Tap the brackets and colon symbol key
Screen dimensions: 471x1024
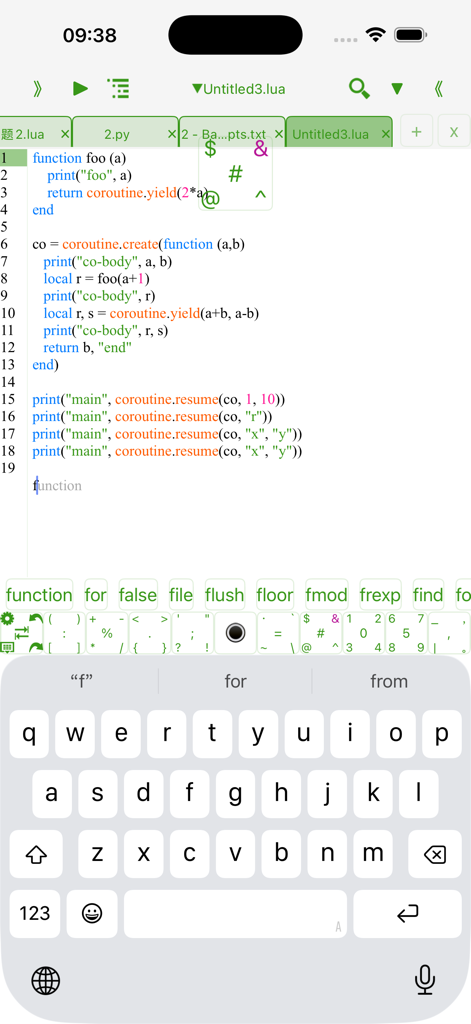(x=64, y=633)
